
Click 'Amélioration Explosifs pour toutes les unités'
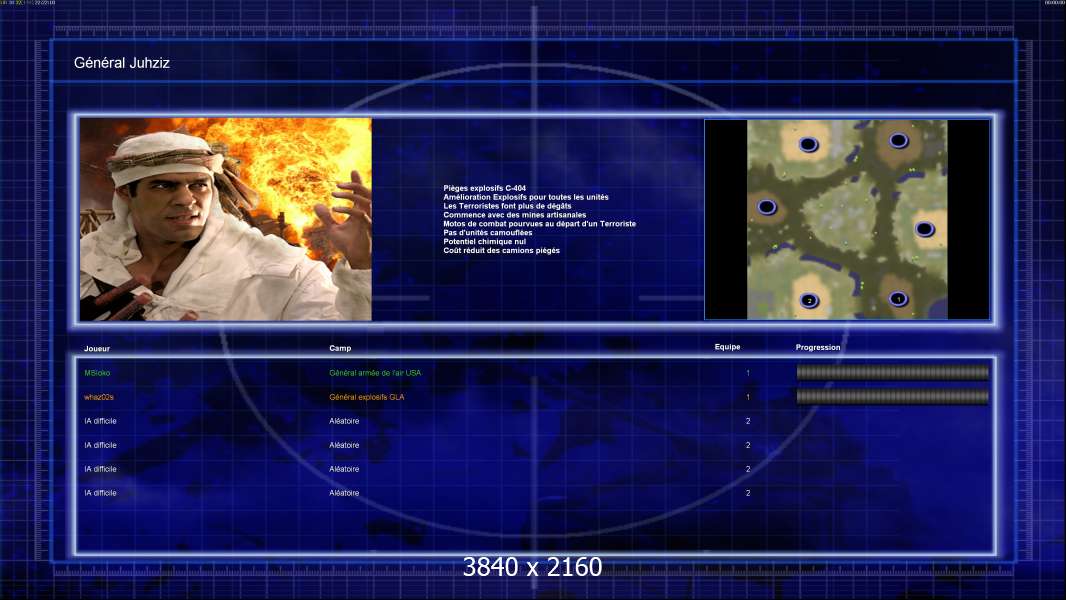point(526,197)
